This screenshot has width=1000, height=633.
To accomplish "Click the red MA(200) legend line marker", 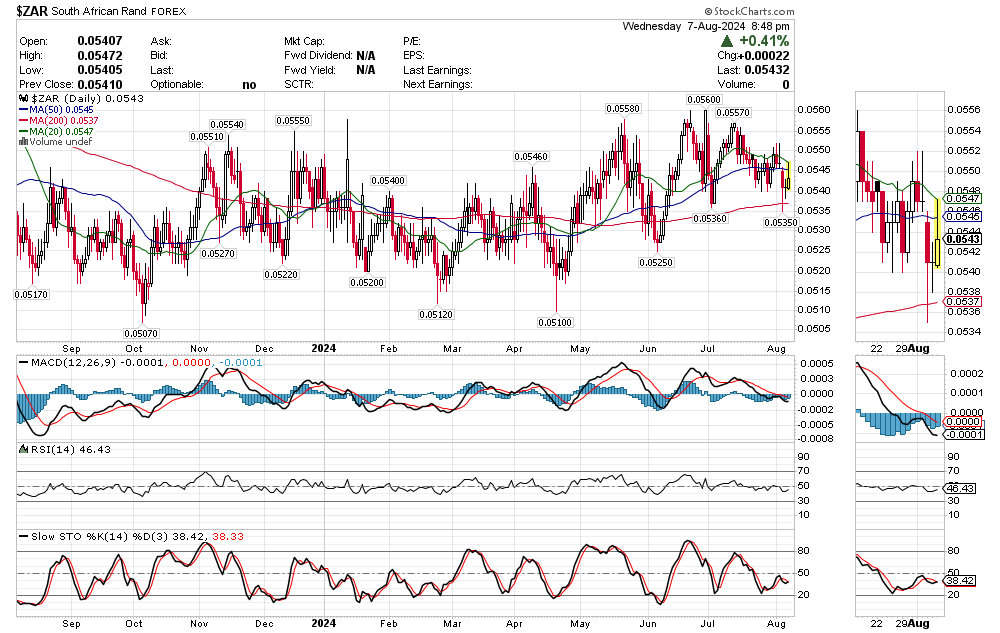I will (x=24, y=121).
